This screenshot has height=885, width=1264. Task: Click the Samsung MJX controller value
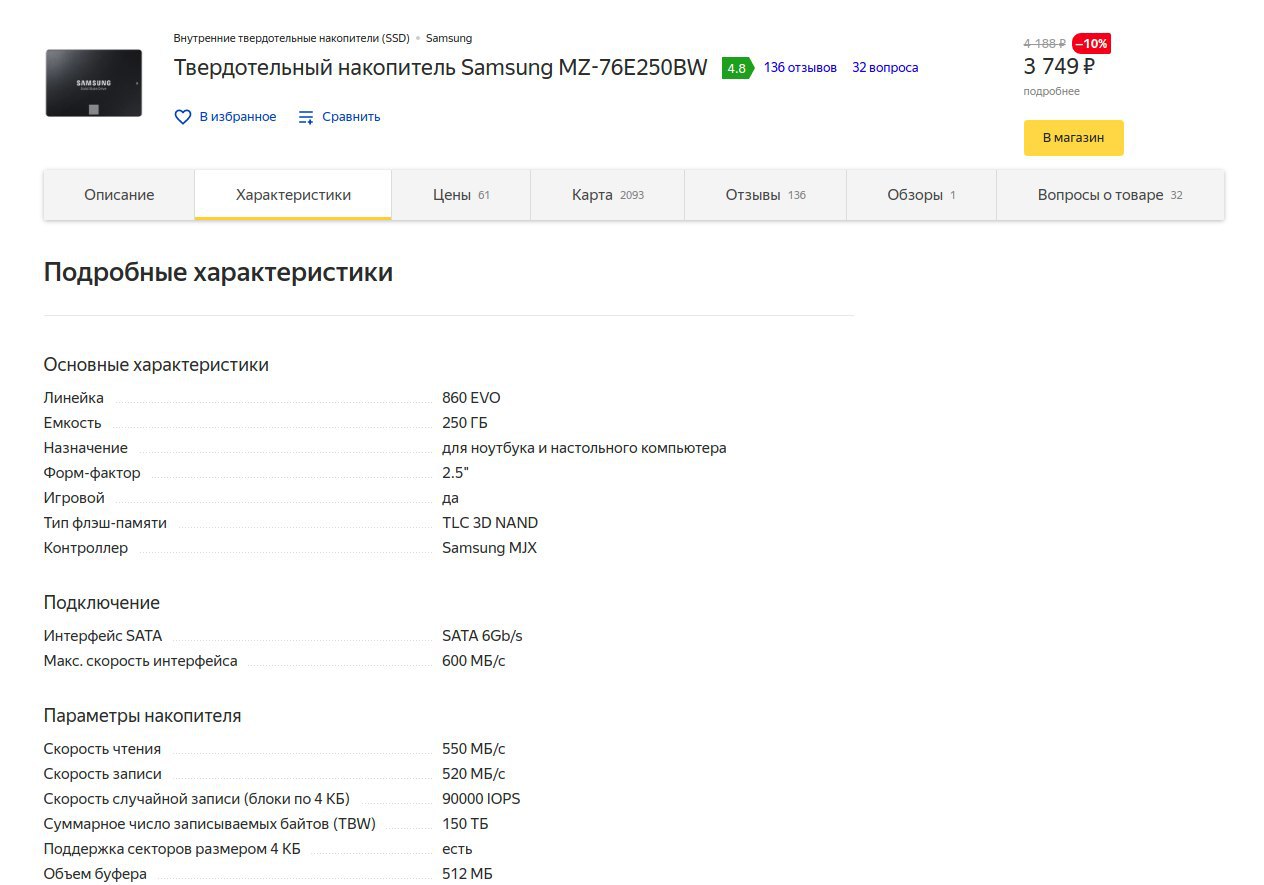[489, 548]
